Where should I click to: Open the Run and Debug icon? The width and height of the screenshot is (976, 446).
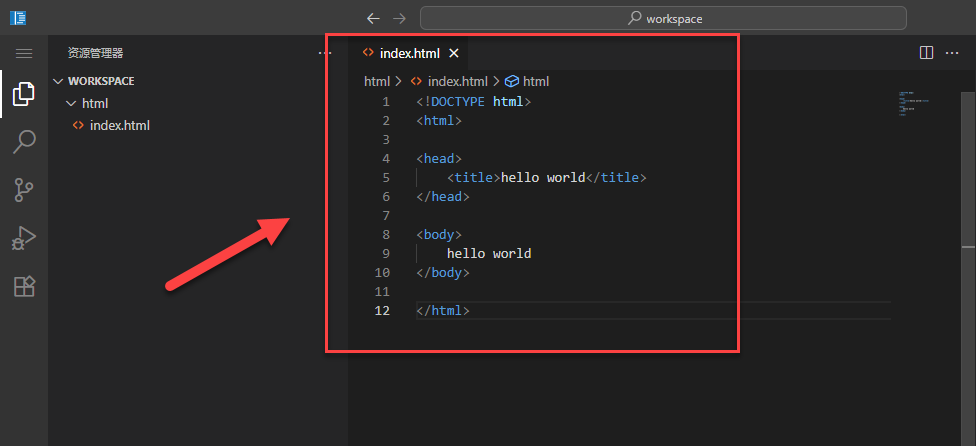pyautogui.click(x=24, y=238)
